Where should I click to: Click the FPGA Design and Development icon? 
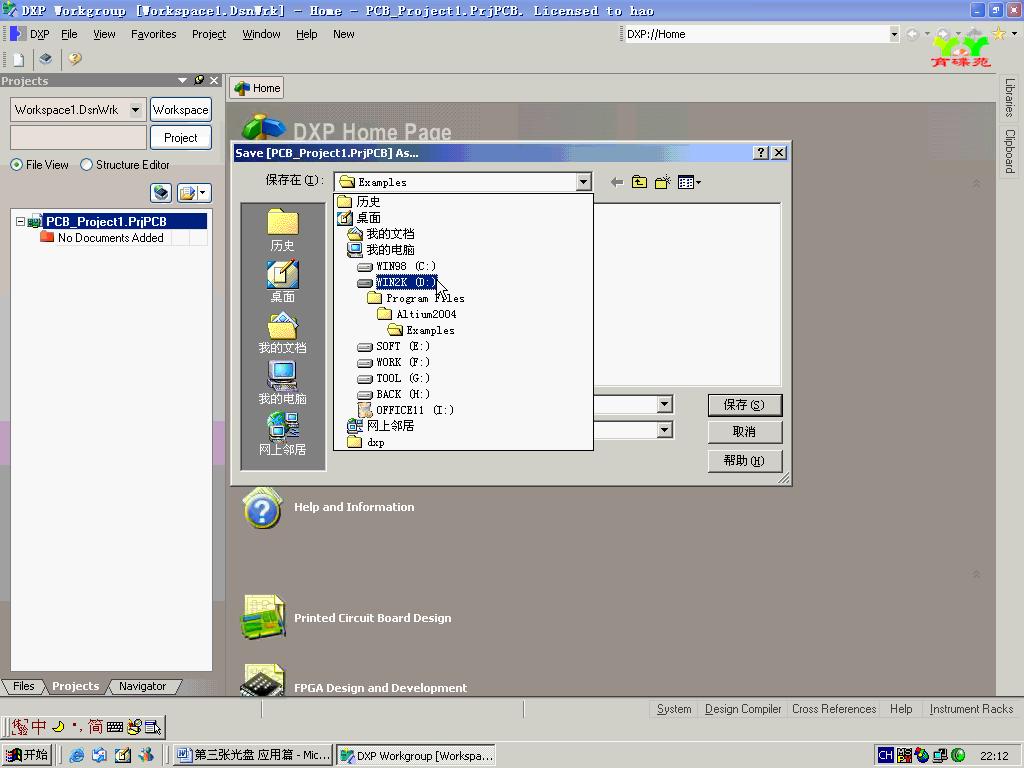[263, 680]
